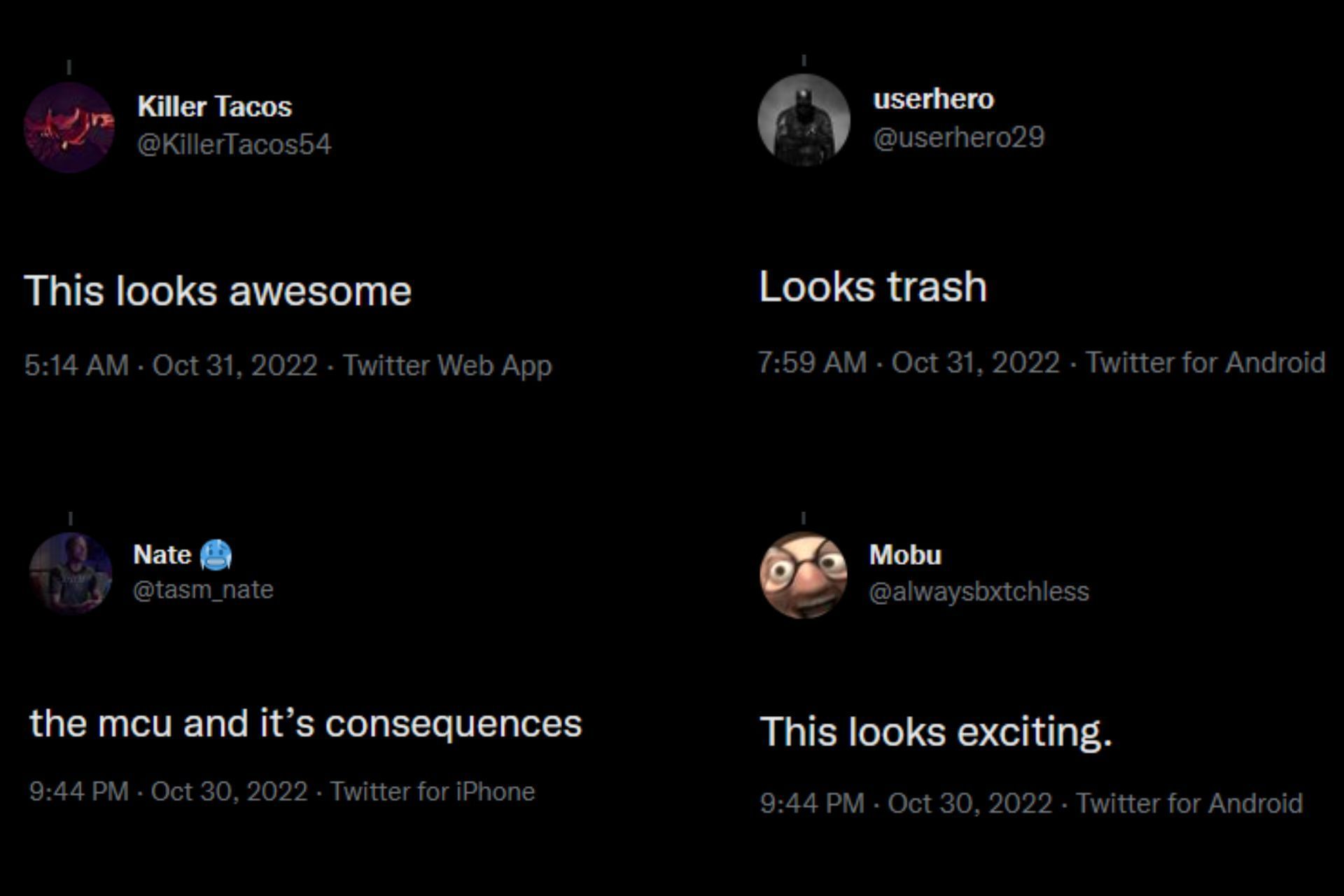The width and height of the screenshot is (1344, 896).
Task: Click Nate's profile avatar
Action: tap(70, 573)
